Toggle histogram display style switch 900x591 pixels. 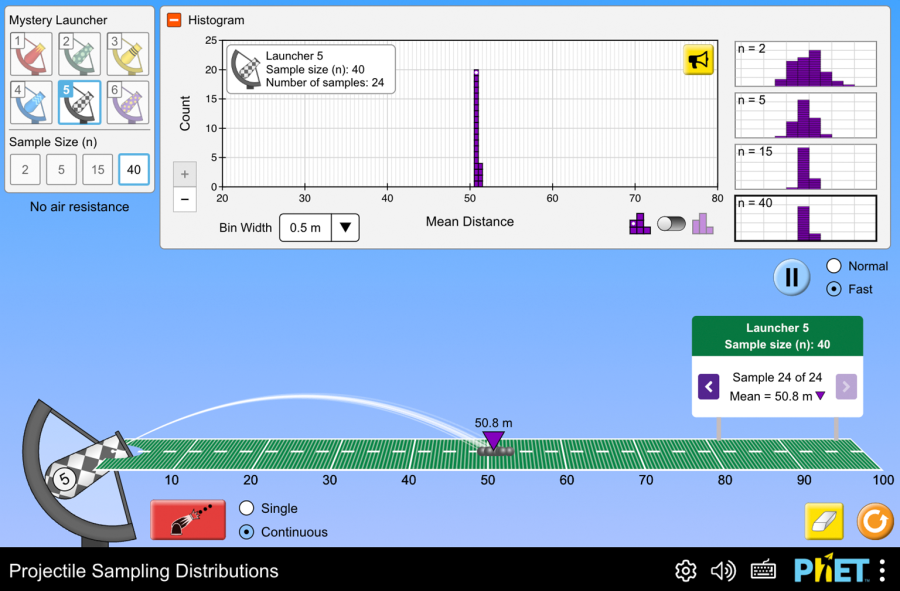coord(671,224)
